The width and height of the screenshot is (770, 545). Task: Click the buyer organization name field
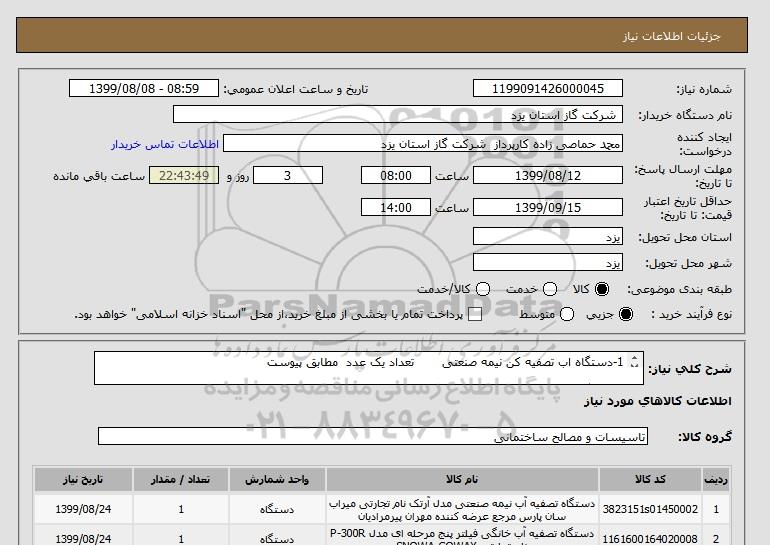(x=398, y=114)
